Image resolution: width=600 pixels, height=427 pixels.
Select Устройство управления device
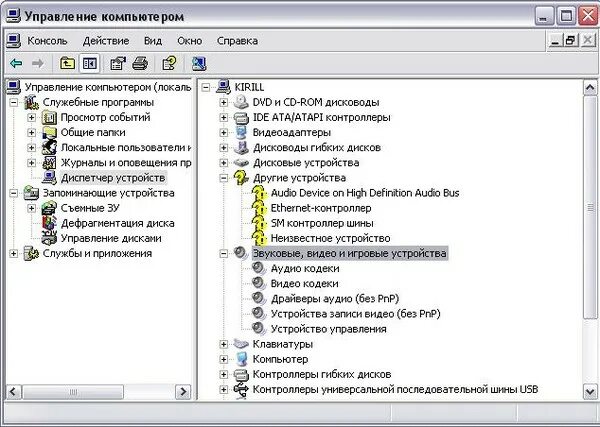(328, 329)
